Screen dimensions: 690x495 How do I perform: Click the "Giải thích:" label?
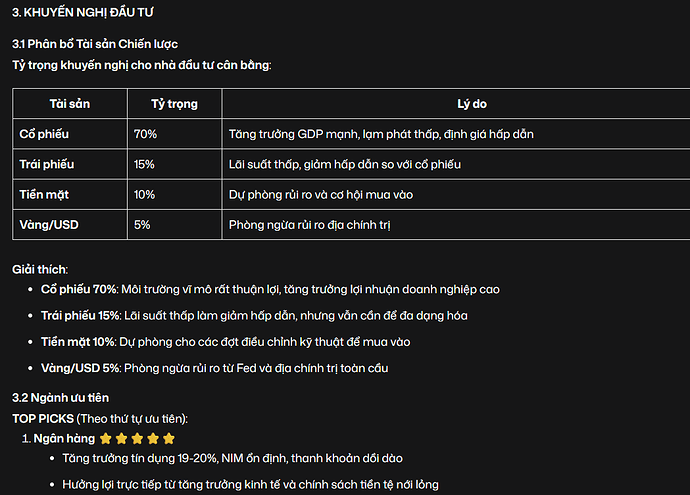40,270
